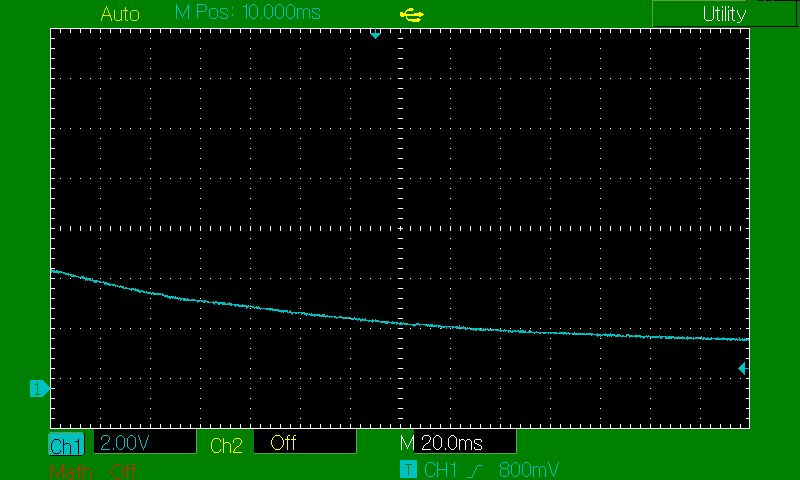The height and width of the screenshot is (480, 800).
Task: Select the horizontal trigger position marker
Action: pos(376,34)
